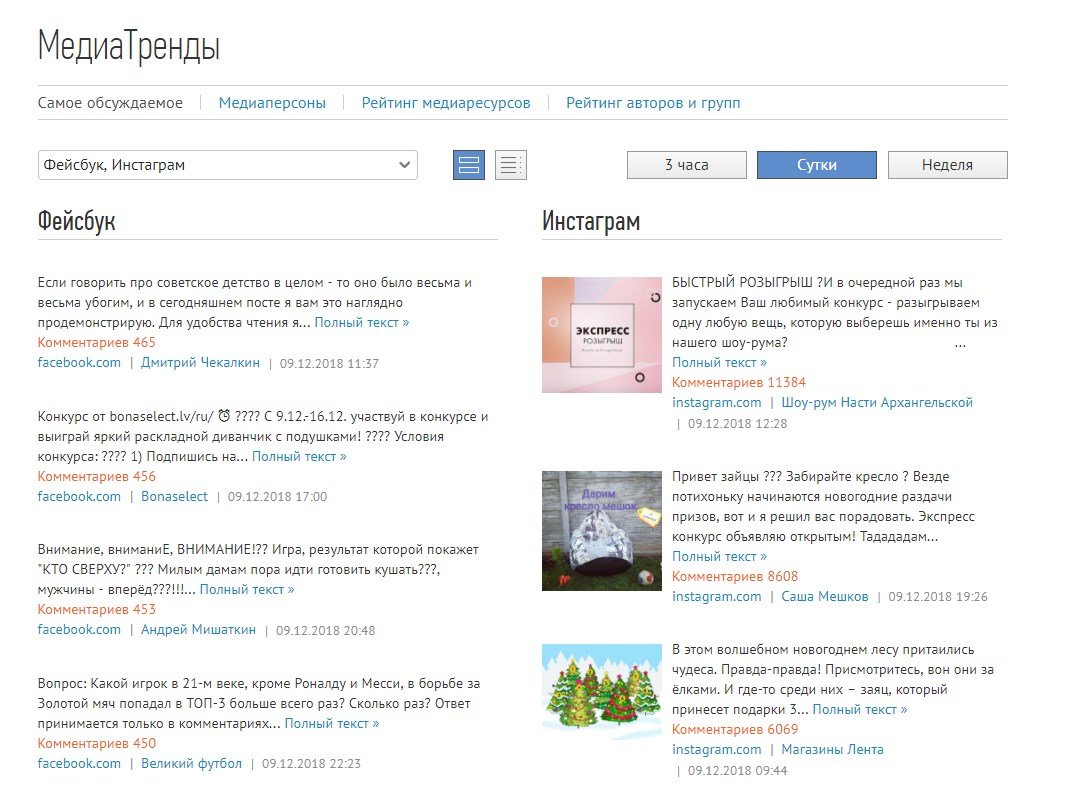Click Комментариев 11384 count
The image size is (1065, 802).
pyautogui.click(x=739, y=383)
